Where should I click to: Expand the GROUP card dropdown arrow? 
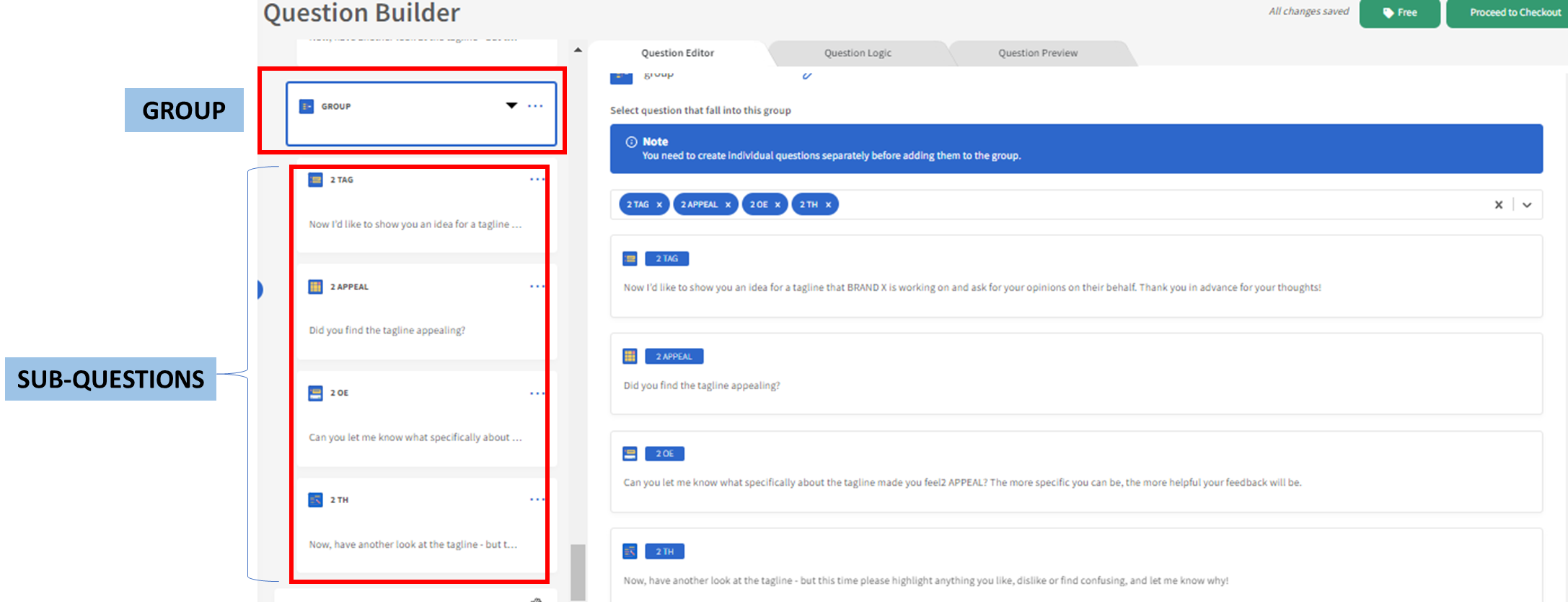511,105
